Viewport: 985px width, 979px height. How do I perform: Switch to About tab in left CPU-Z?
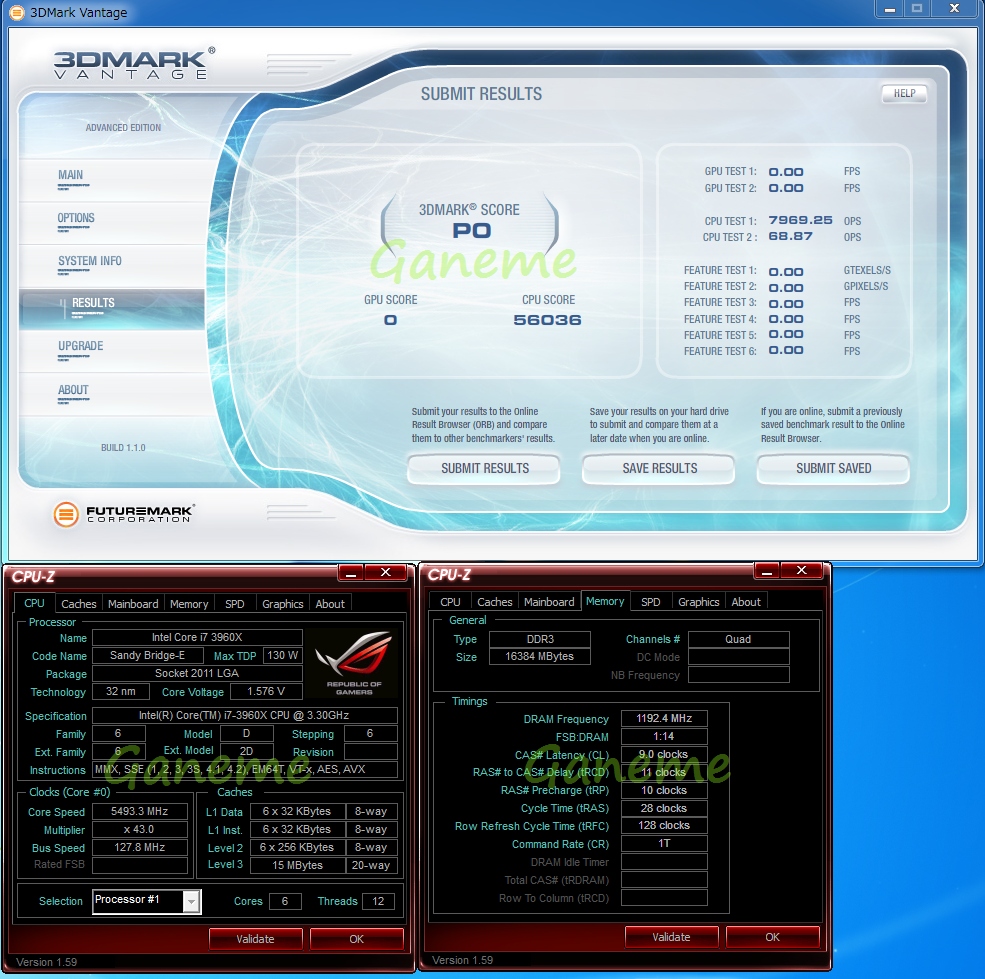click(330, 604)
